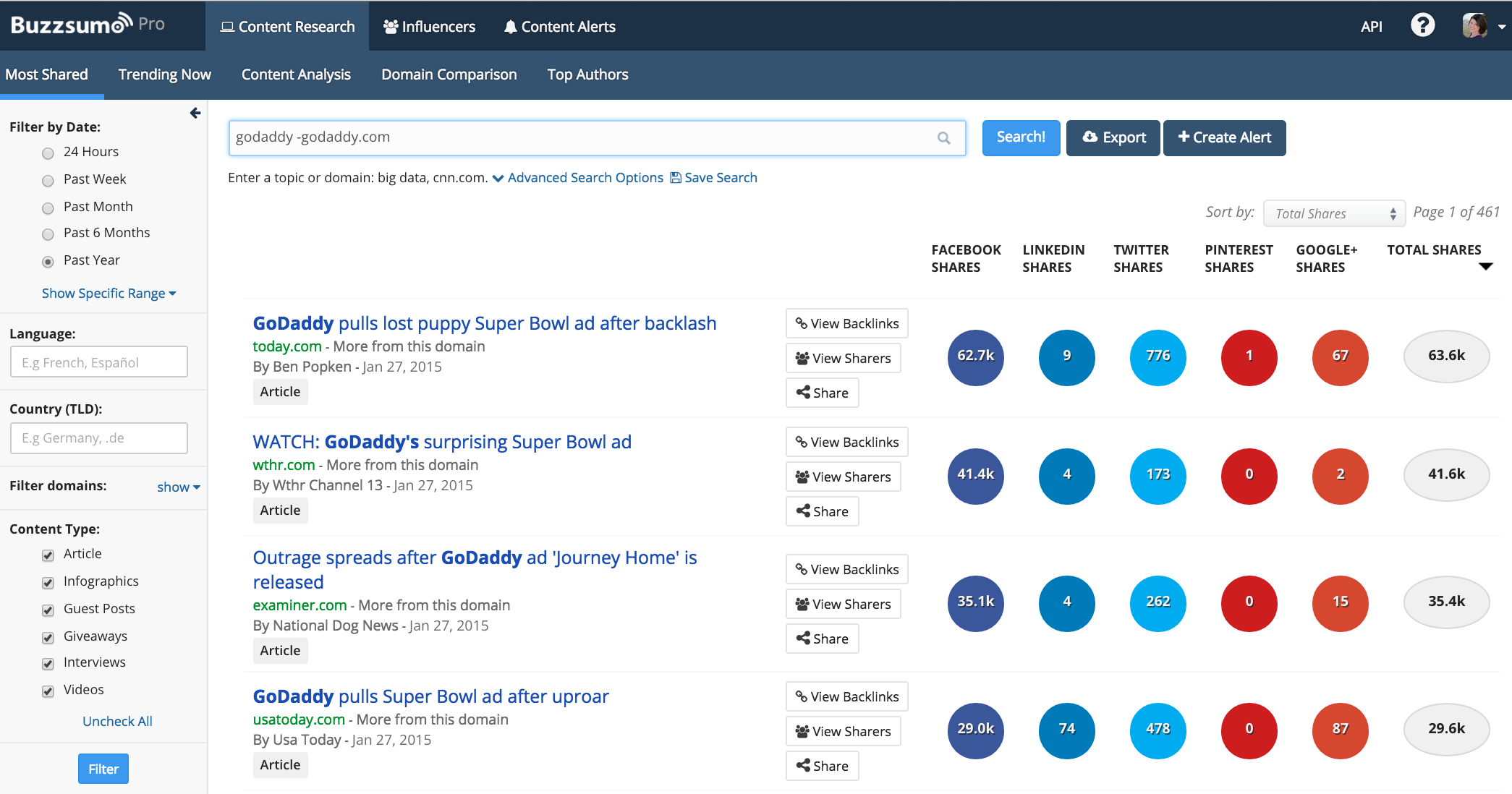Open the Content Research tab
Viewport: 1512px width, 794px height.
click(287, 26)
